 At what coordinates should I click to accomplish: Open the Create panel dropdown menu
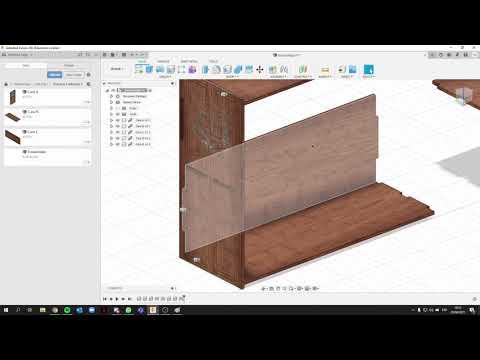point(165,77)
